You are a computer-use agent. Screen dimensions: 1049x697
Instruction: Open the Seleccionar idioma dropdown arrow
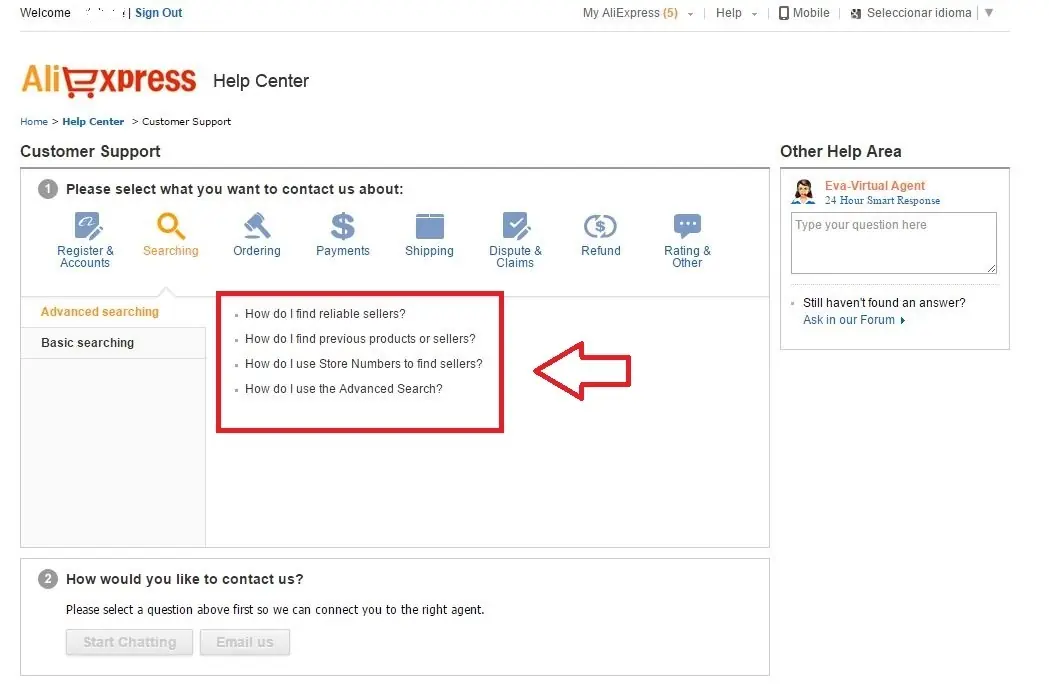(x=989, y=13)
